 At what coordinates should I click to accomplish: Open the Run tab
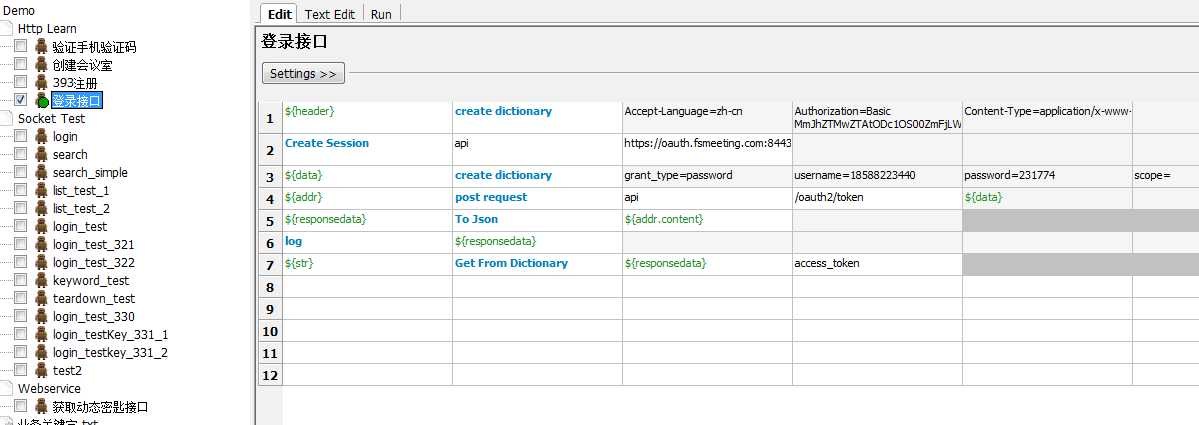[381, 14]
